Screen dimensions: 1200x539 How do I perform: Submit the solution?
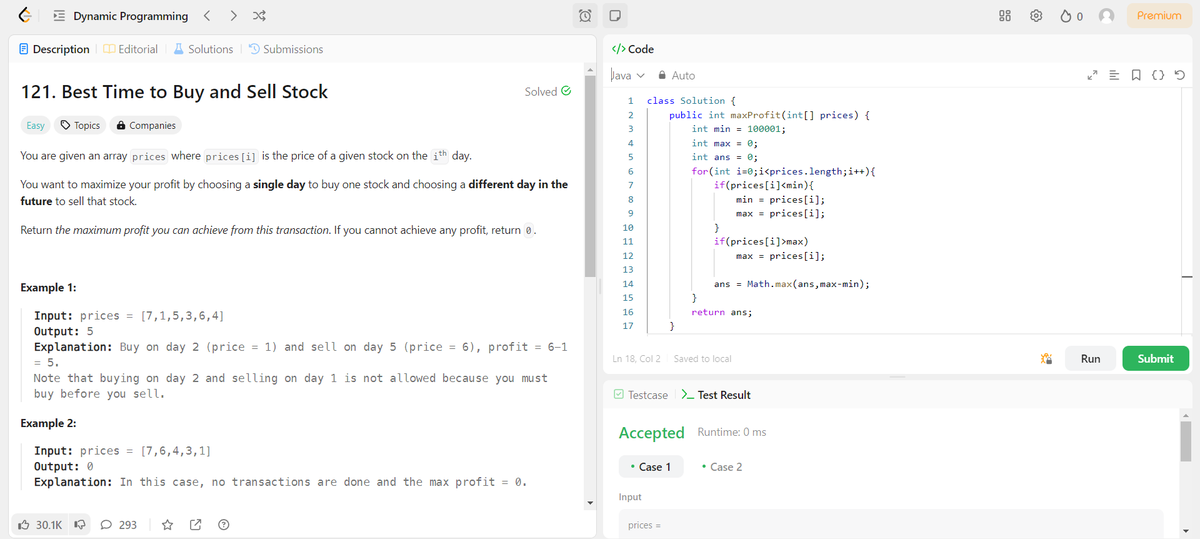click(1156, 359)
